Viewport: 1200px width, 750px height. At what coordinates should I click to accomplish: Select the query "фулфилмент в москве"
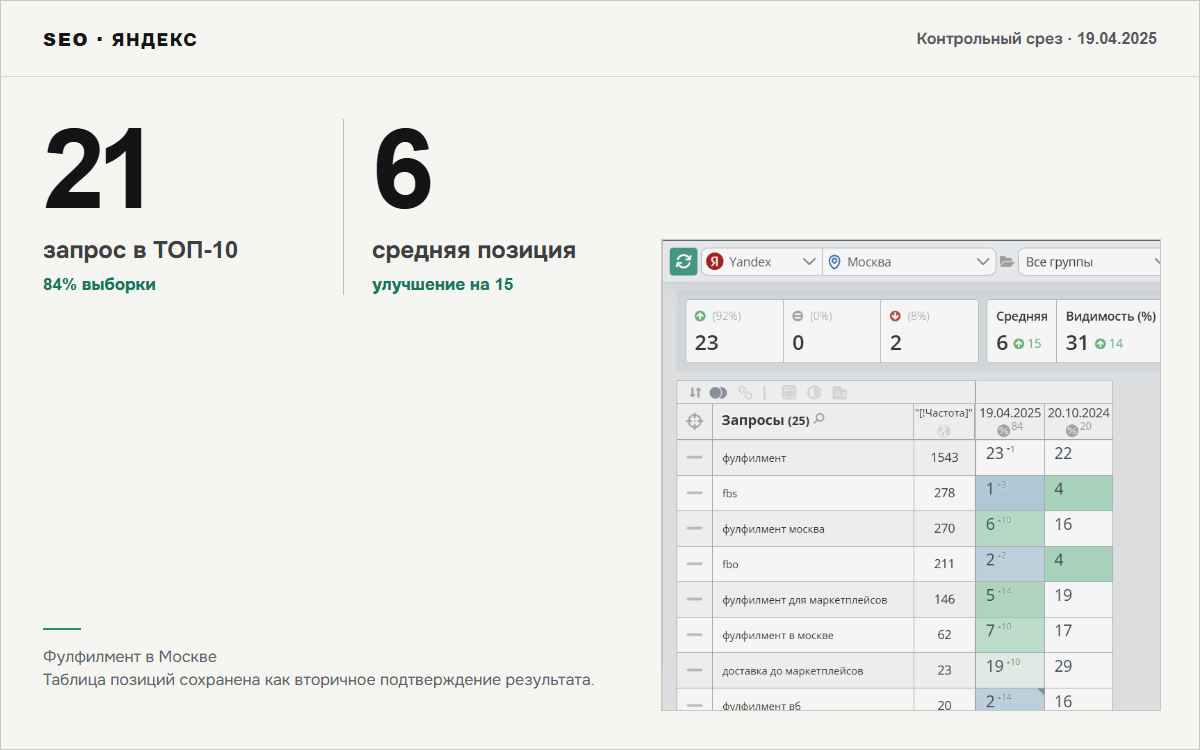point(778,635)
